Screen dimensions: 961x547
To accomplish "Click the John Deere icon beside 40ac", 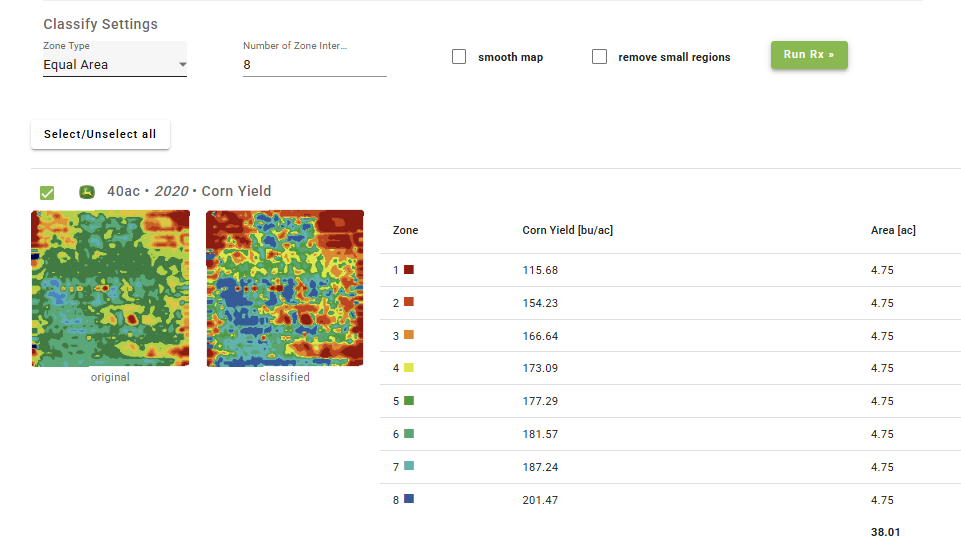I will pyautogui.click(x=87, y=192).
